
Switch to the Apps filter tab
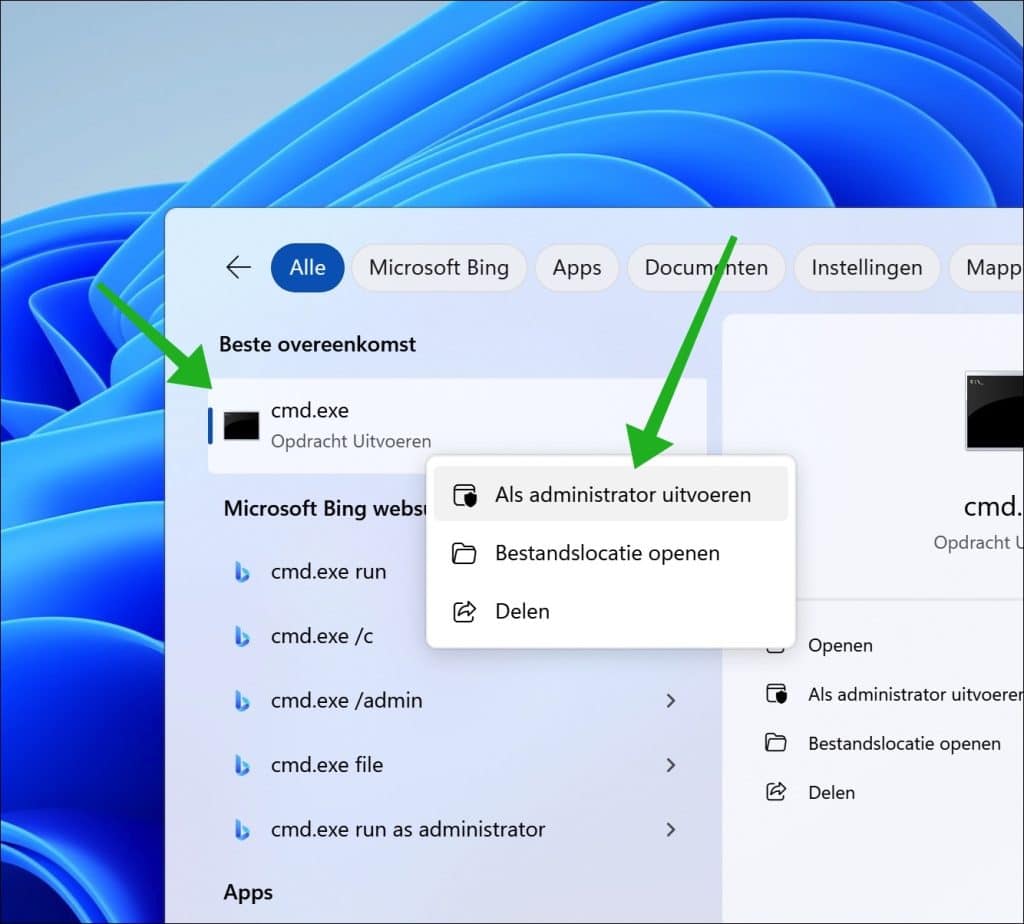577,268
